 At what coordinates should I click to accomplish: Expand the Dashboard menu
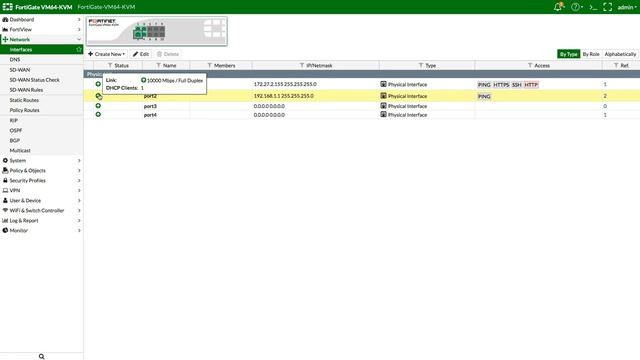tap(41, 19)
